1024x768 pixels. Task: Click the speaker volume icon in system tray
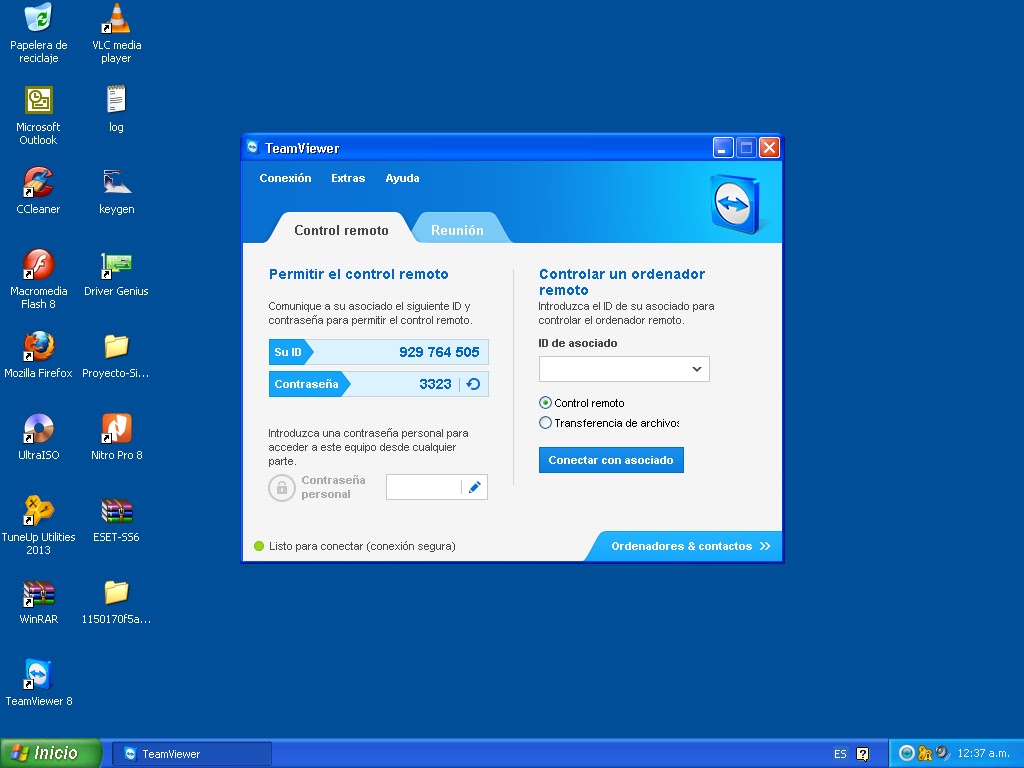[942, 753]
